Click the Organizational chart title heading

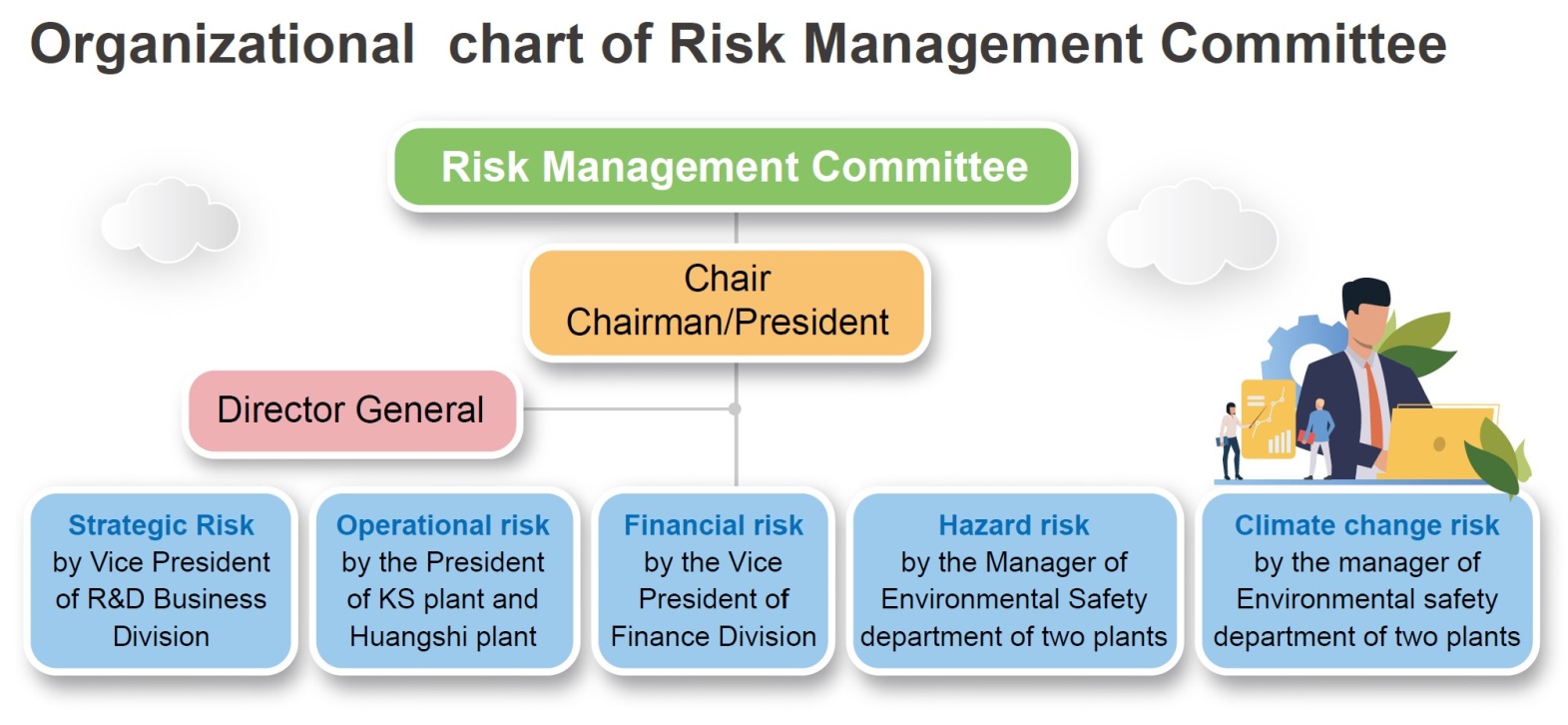point(739,44)
